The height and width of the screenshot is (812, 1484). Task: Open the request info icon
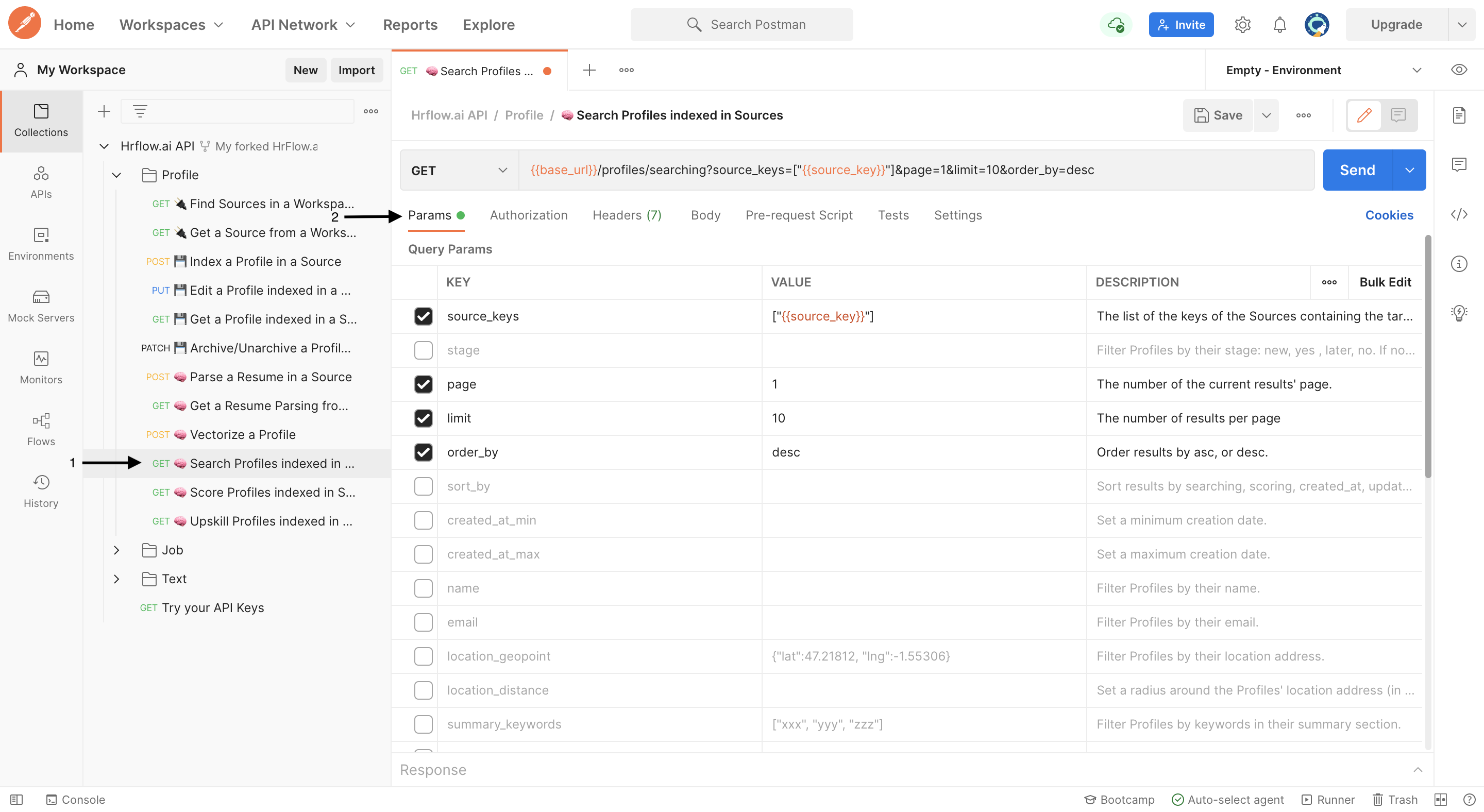pos(1458,264)
